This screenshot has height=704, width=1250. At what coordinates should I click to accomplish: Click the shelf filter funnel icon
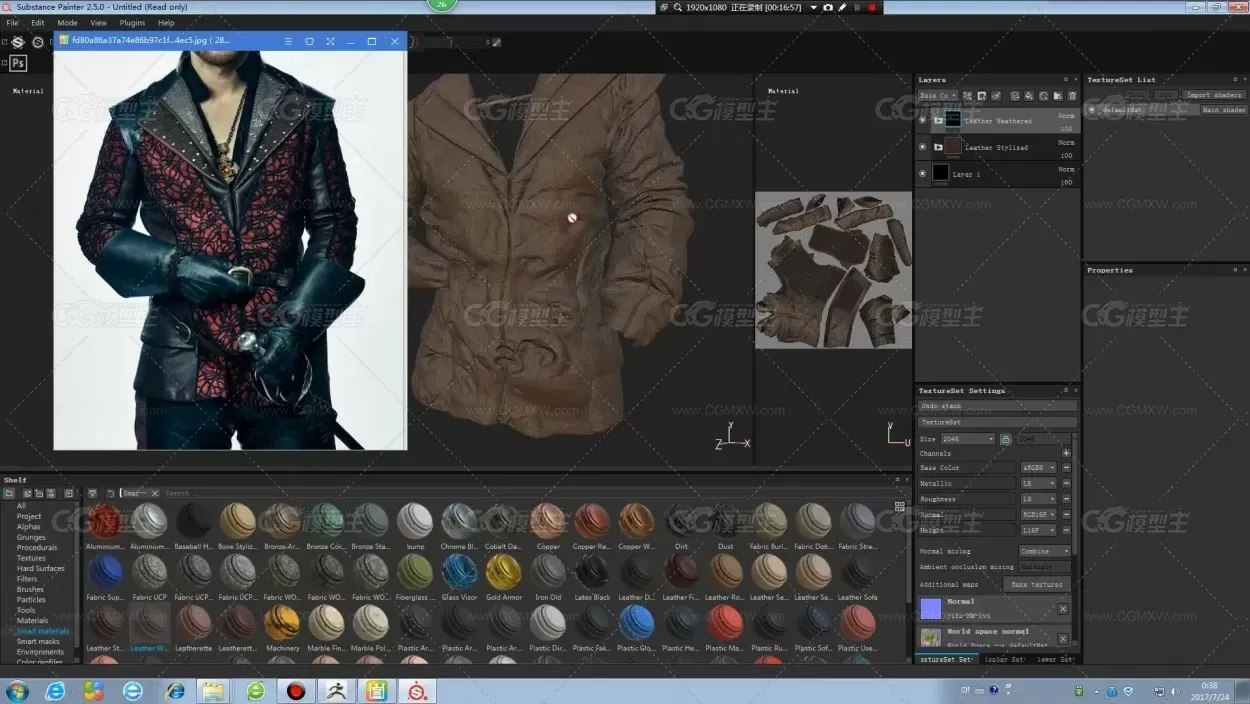[92, 493]
